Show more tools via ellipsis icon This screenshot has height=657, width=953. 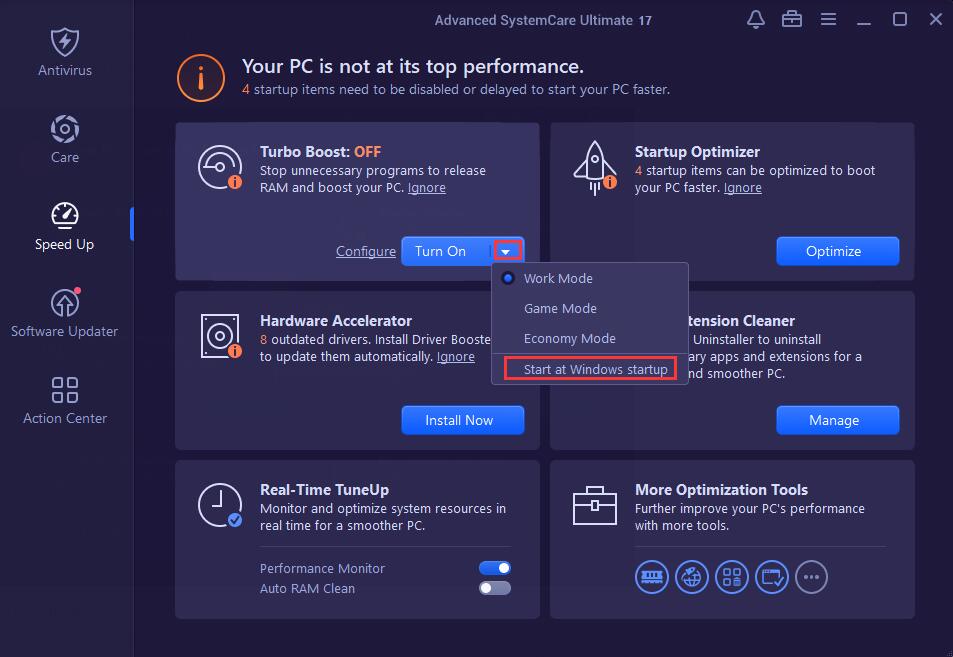tap(811, 576)
